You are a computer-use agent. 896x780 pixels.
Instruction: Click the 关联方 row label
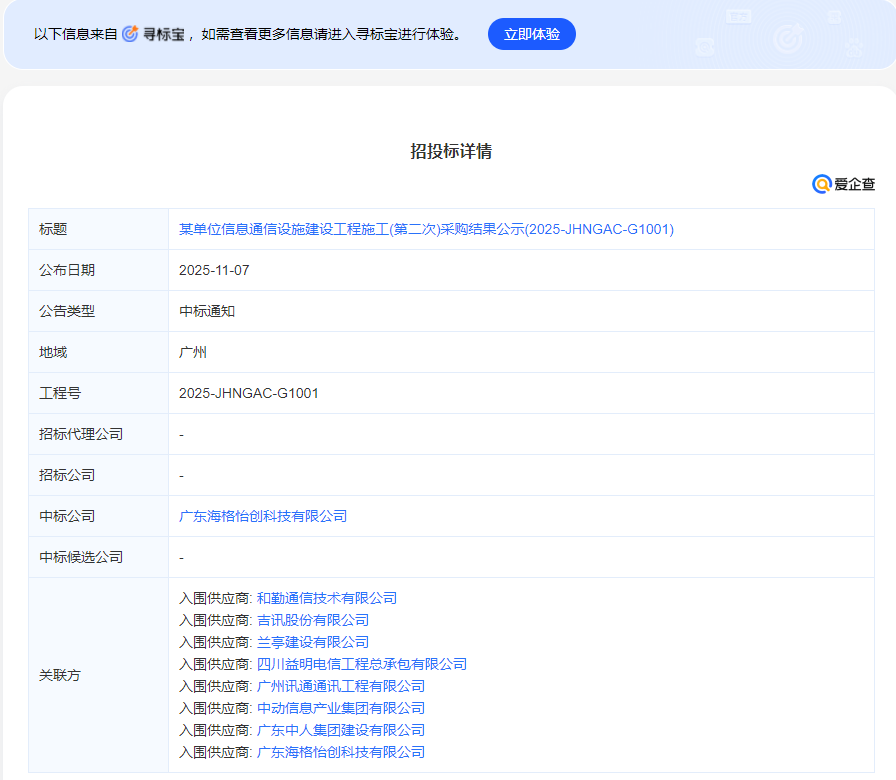pos(60,675)
